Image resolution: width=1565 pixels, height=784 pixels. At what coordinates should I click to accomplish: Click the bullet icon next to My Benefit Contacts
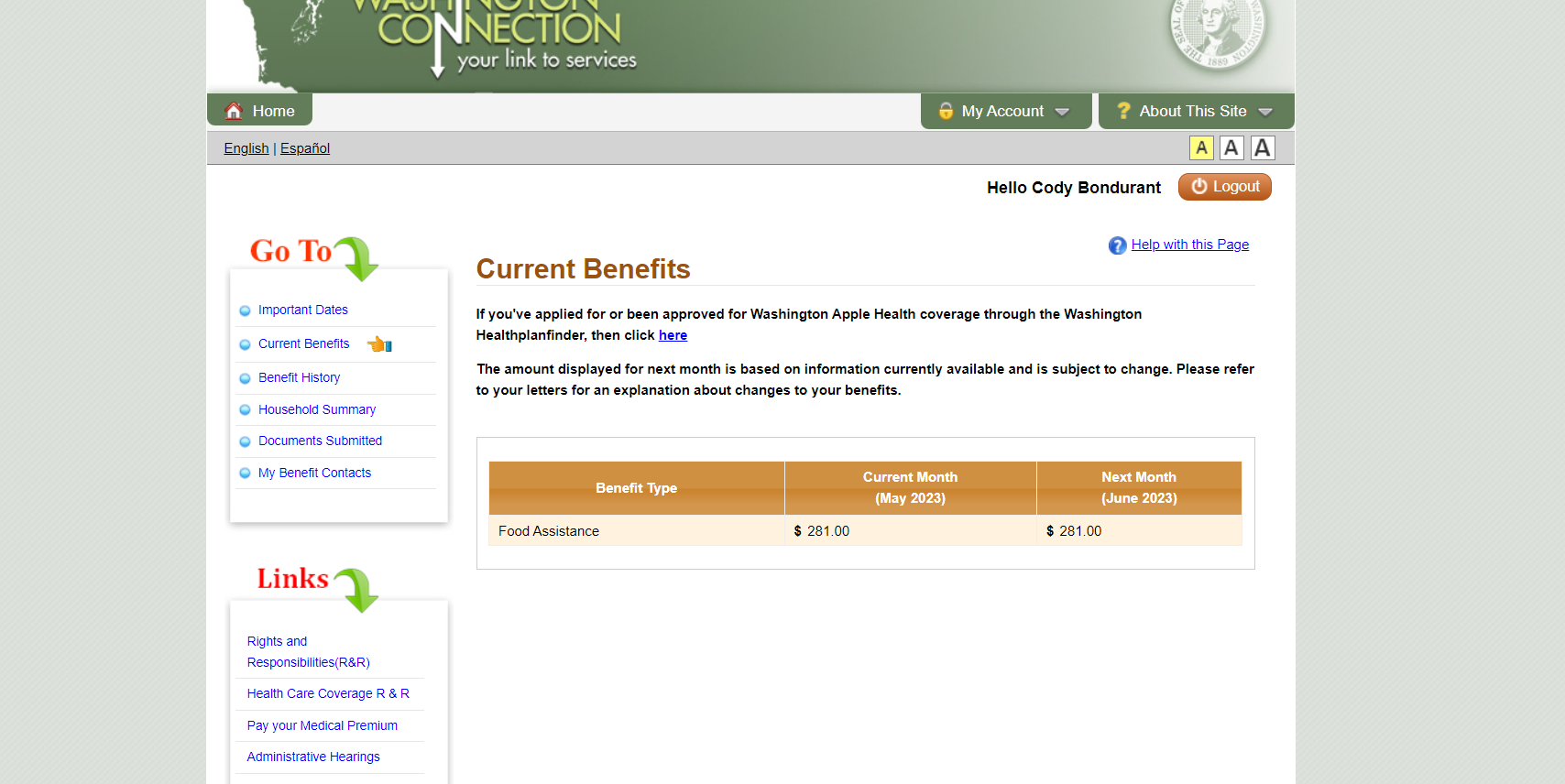245,474
